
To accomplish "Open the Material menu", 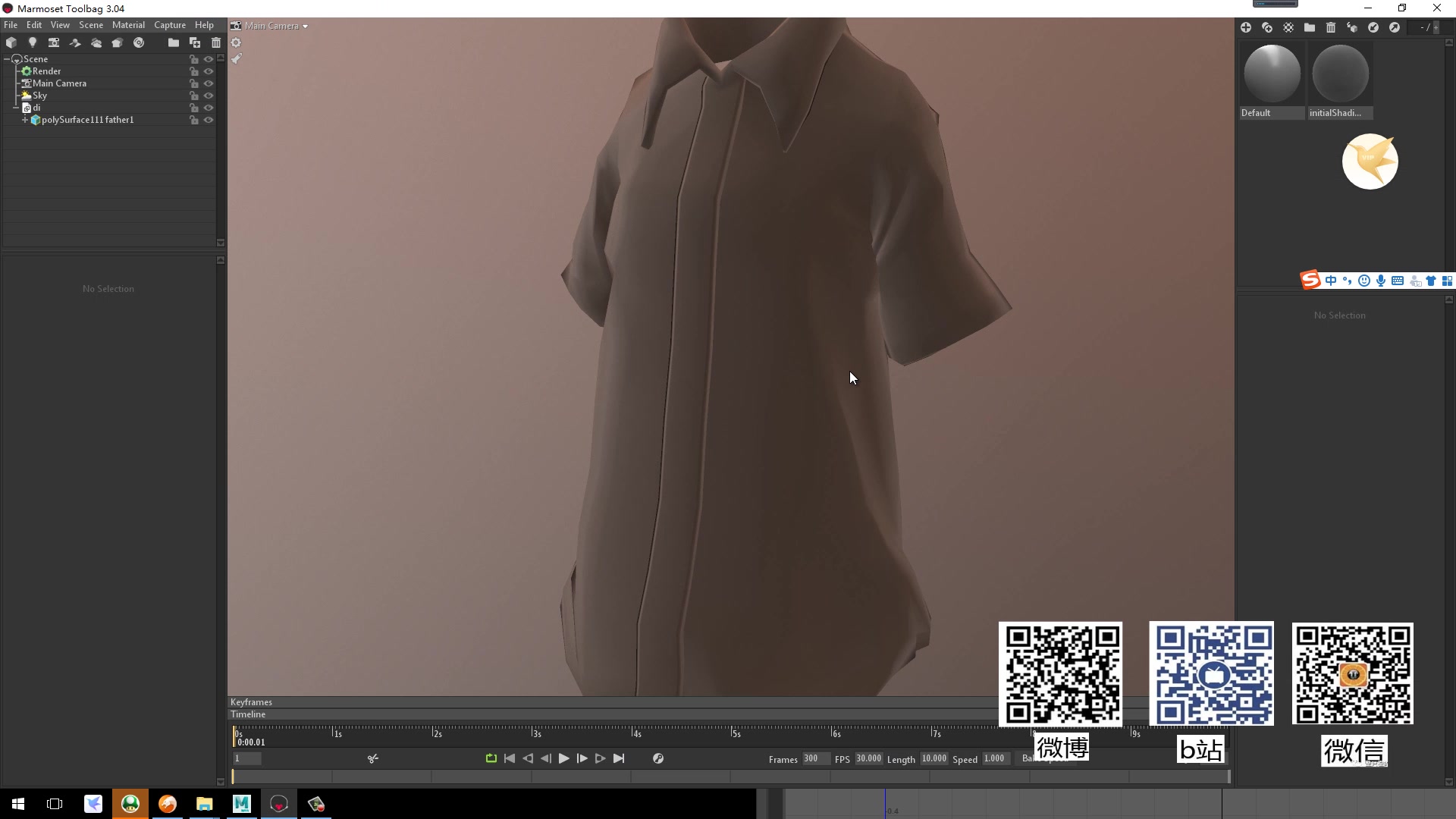I will tap(128, 25).
